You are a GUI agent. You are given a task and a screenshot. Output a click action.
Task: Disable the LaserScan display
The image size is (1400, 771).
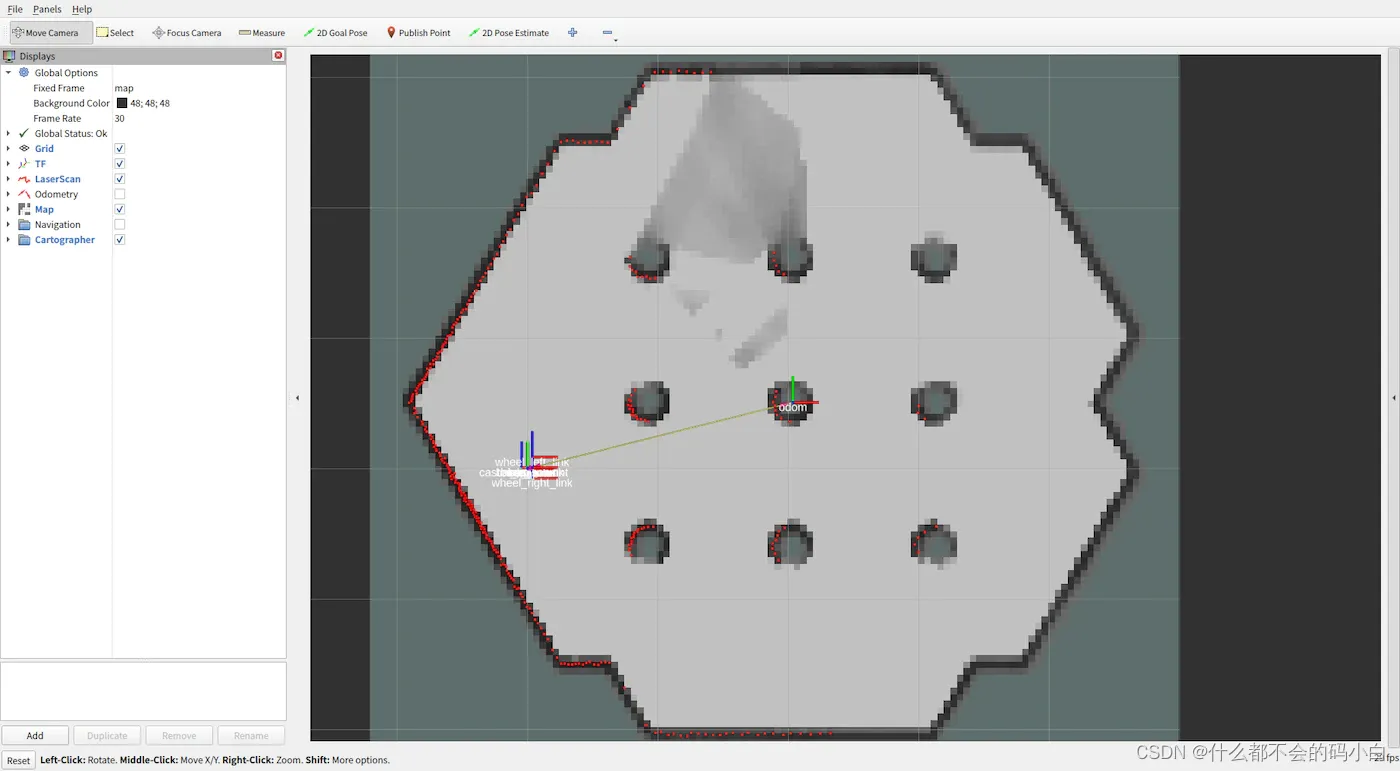point(119,178)
